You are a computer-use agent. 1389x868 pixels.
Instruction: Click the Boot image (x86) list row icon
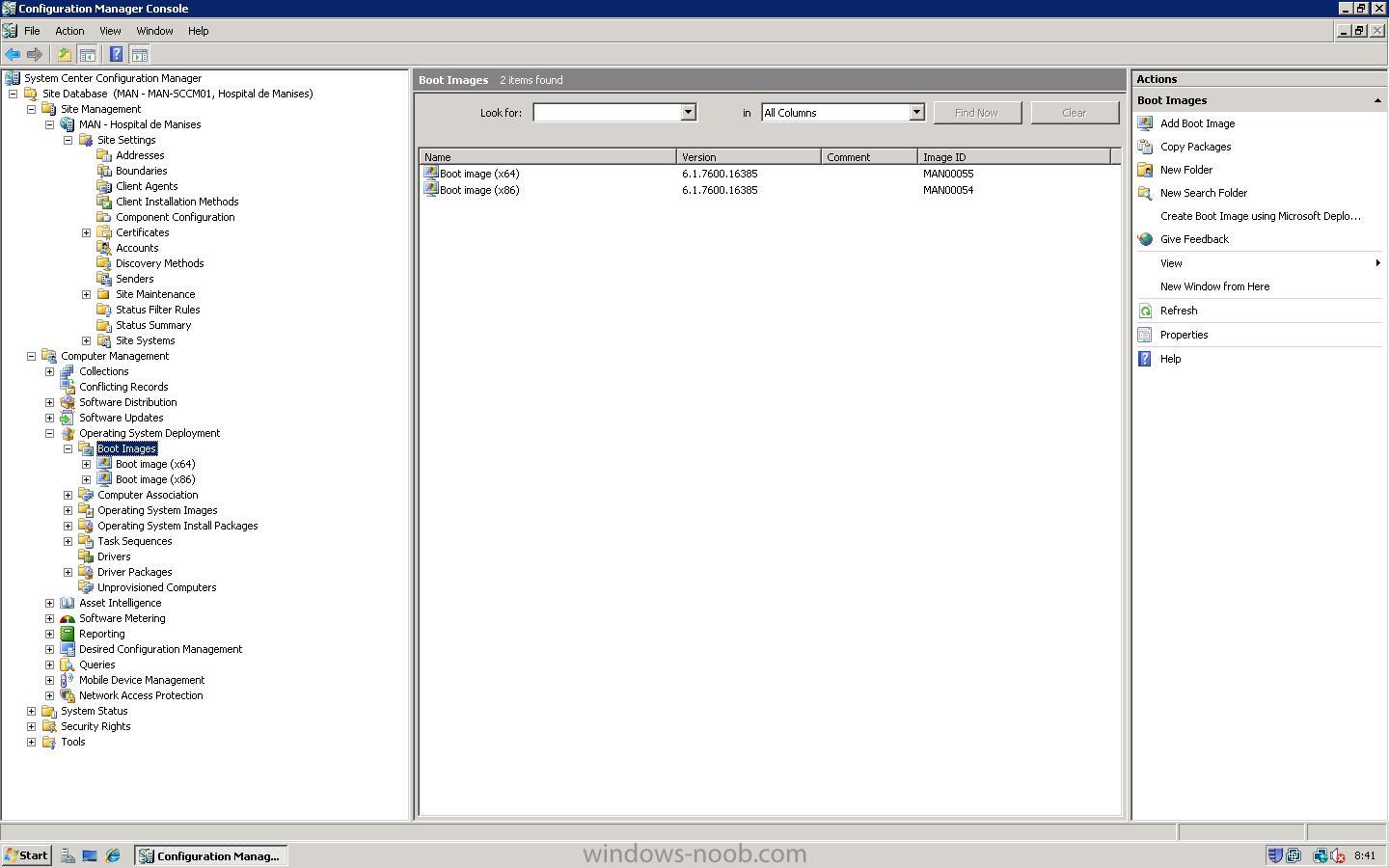431,190
